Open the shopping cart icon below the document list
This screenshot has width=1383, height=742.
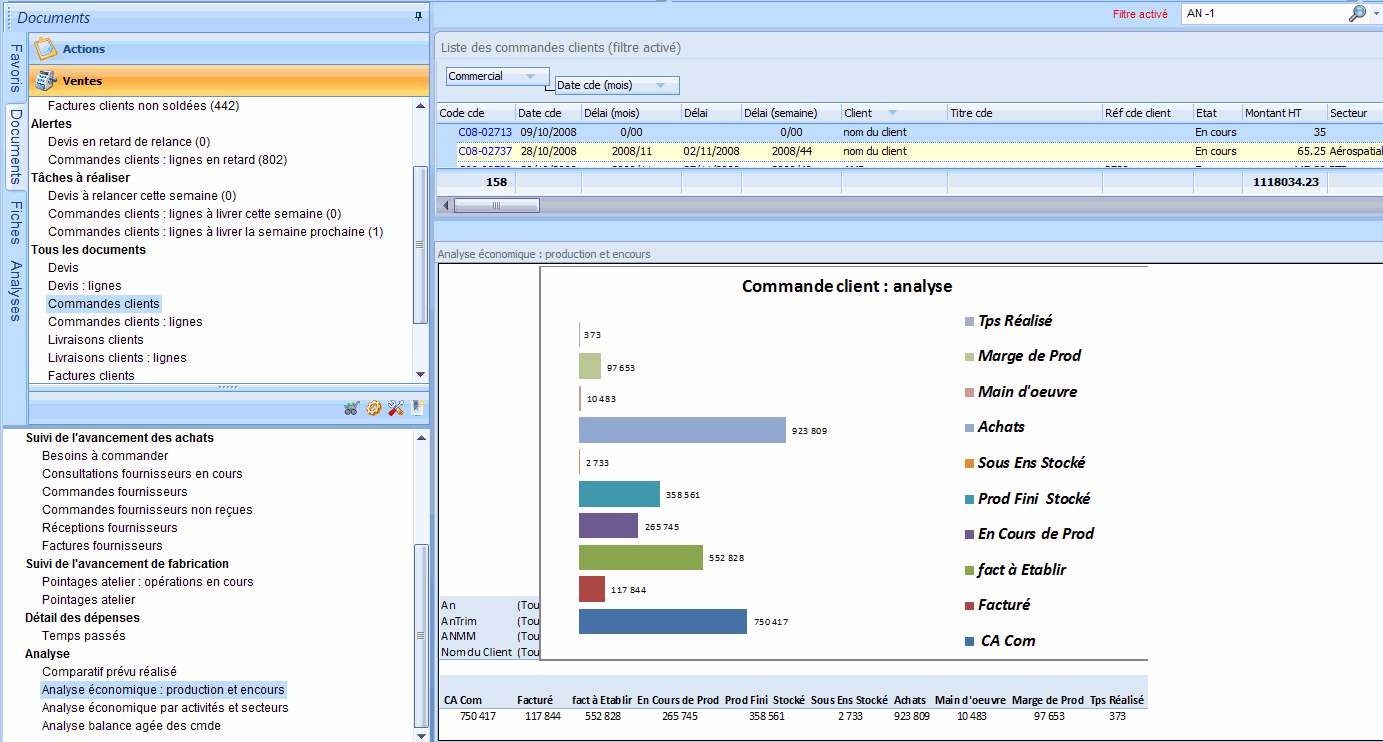coord(351,408)
